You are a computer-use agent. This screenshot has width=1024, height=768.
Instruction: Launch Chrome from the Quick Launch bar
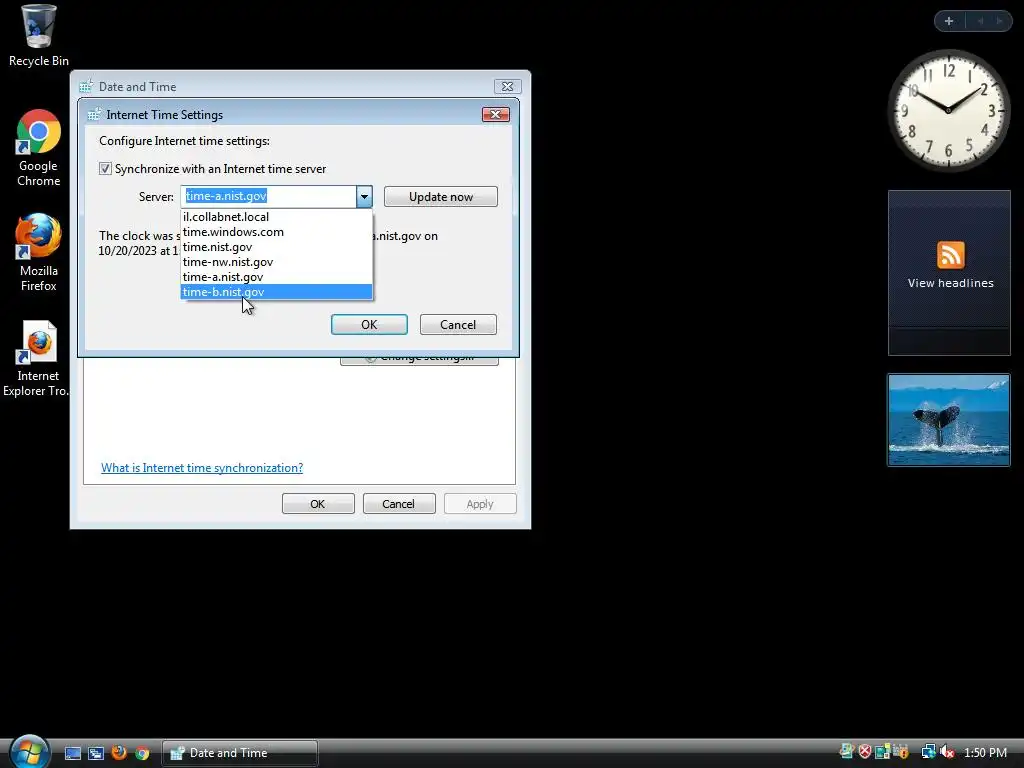(142, 753)
